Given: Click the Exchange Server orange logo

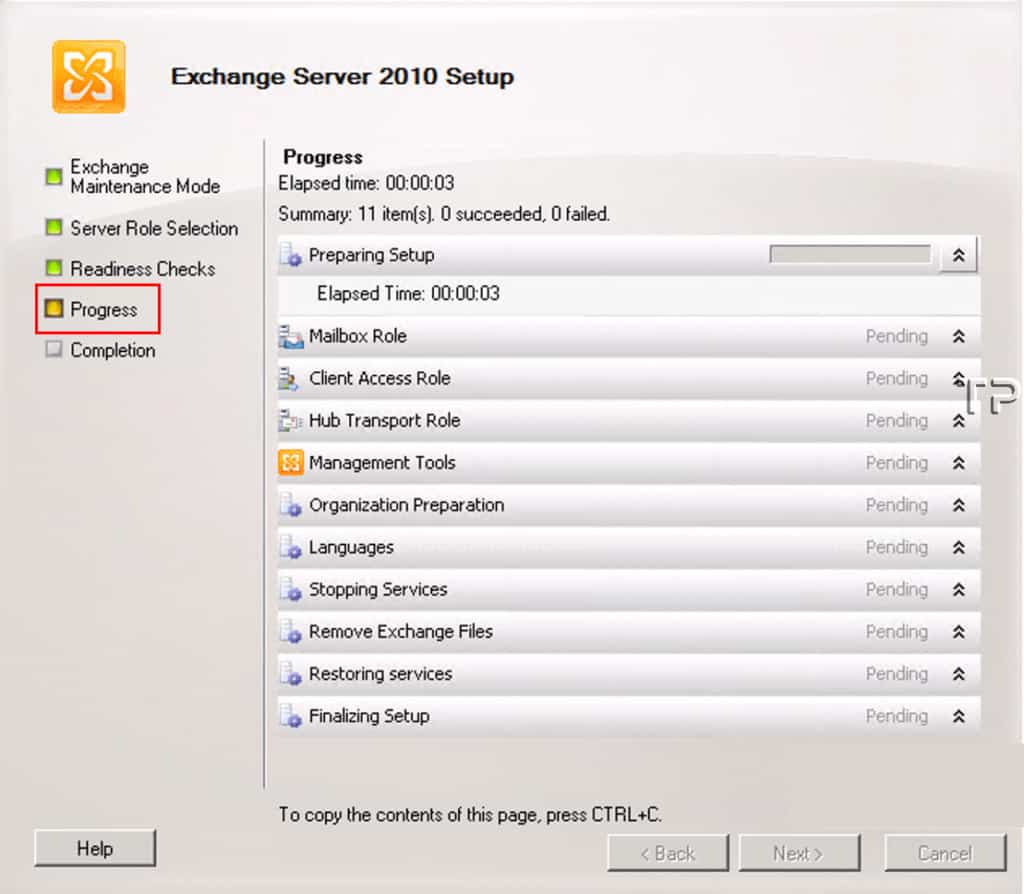Looking at the screenshot, I should click(x=89, y=76).
